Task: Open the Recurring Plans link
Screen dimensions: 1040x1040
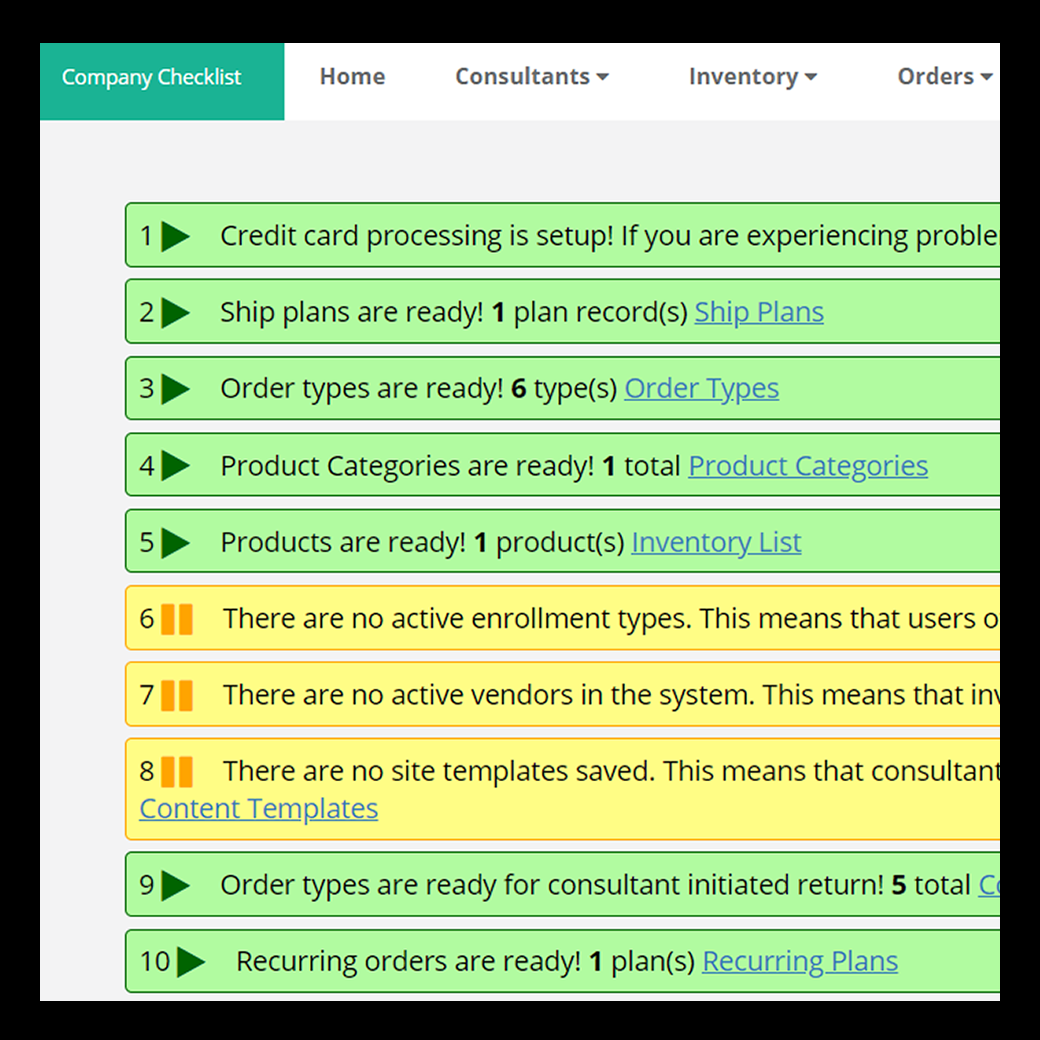Action: [800, 961]
